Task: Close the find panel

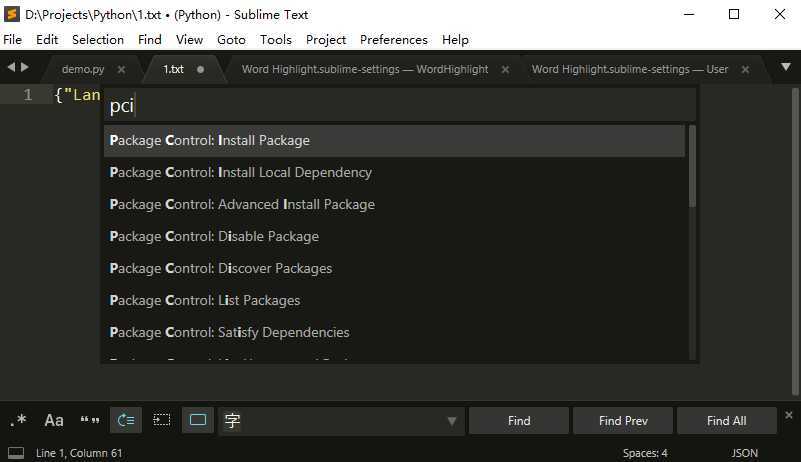Action: click(789, 415)
